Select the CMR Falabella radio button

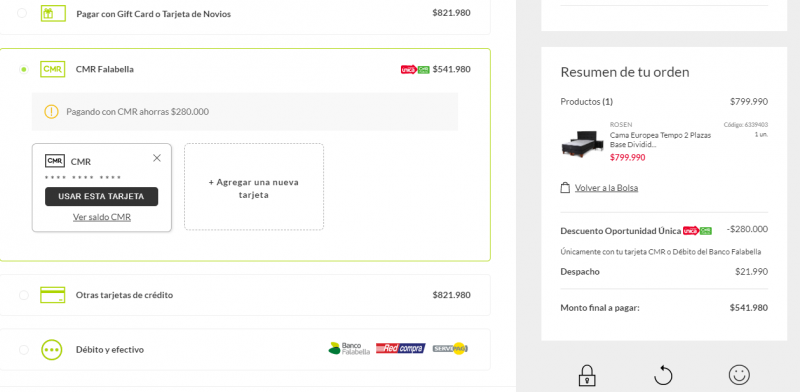coord(23,69)
